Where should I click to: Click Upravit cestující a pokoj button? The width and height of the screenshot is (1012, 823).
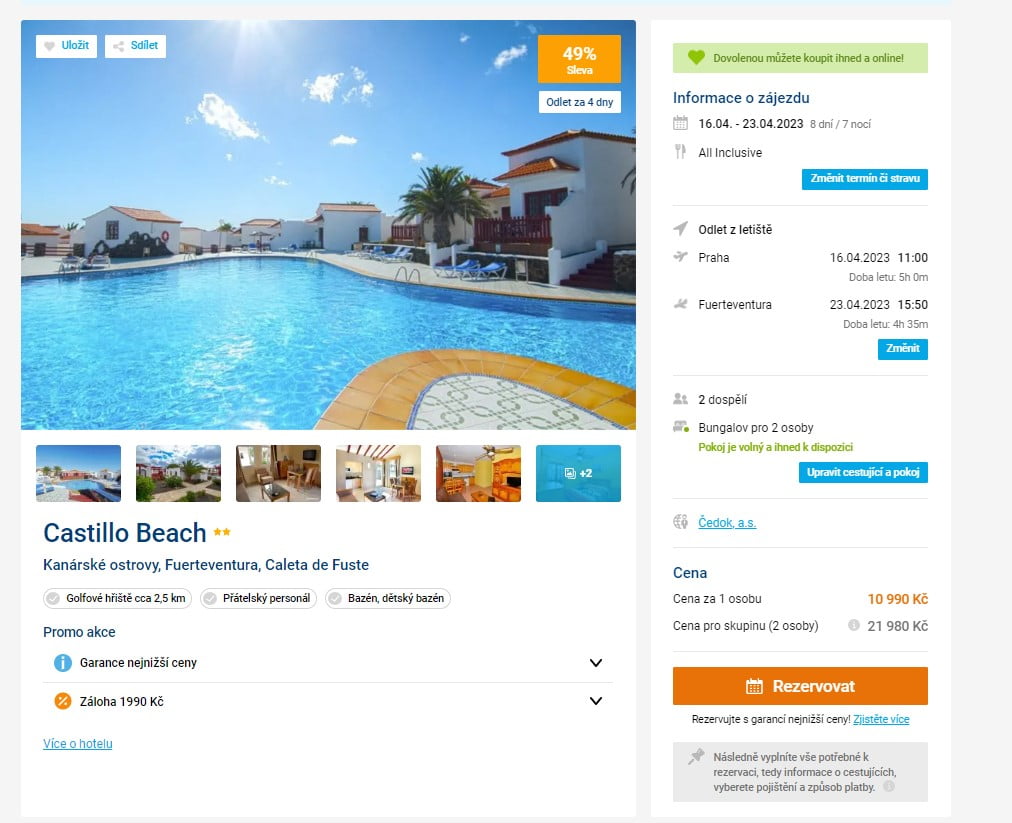coord(863,472)
